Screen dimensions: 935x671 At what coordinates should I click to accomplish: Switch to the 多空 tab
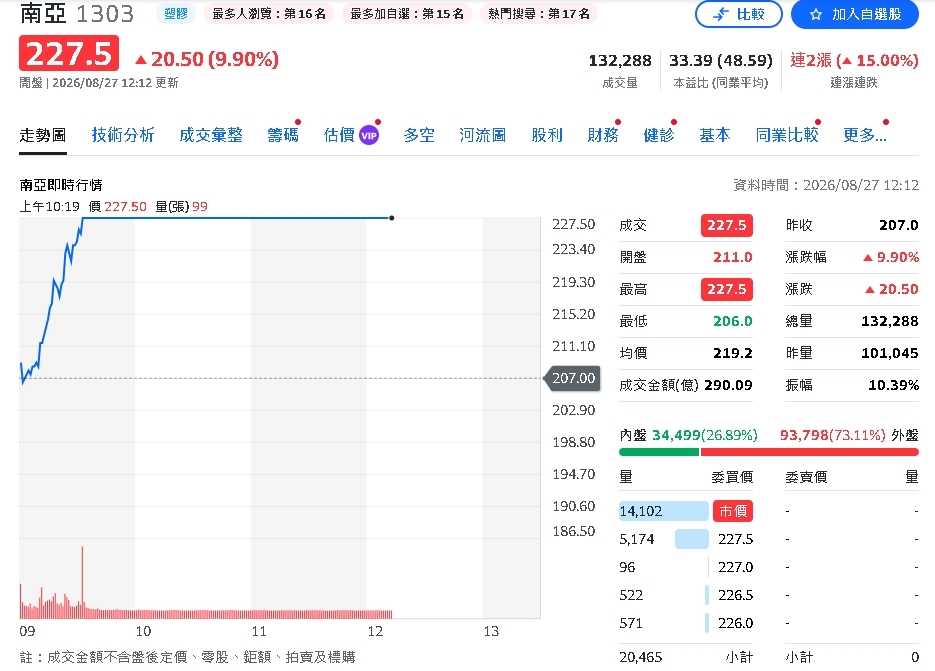click(x=419, y=135)
